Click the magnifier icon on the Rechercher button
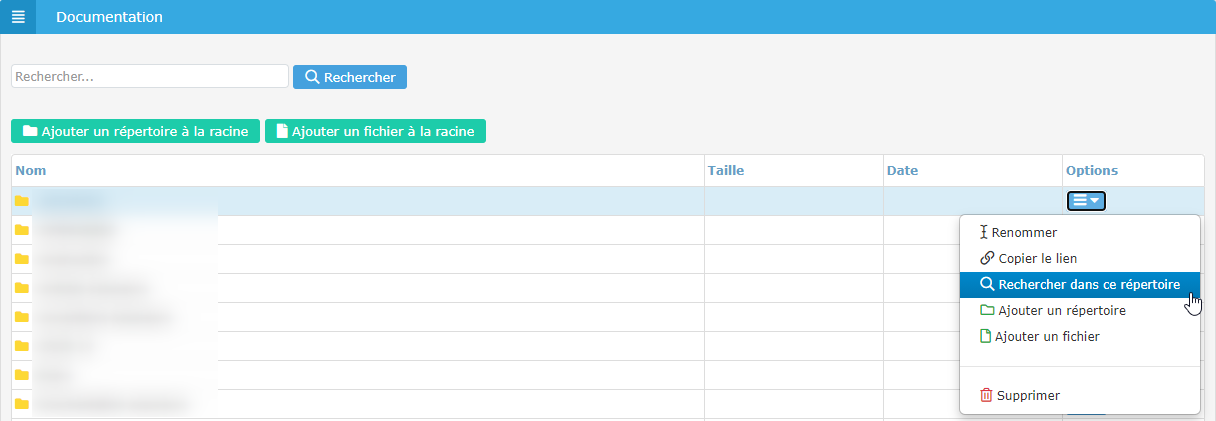 coord(312,77)
